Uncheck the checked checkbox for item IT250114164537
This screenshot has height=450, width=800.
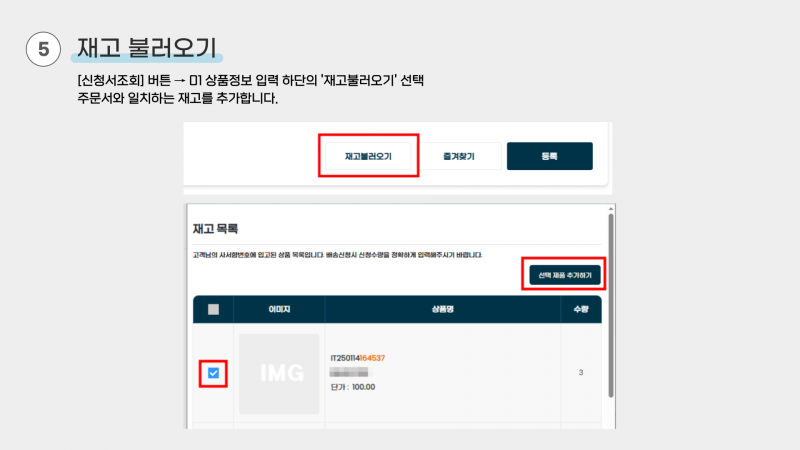click(x=213, y=373)
